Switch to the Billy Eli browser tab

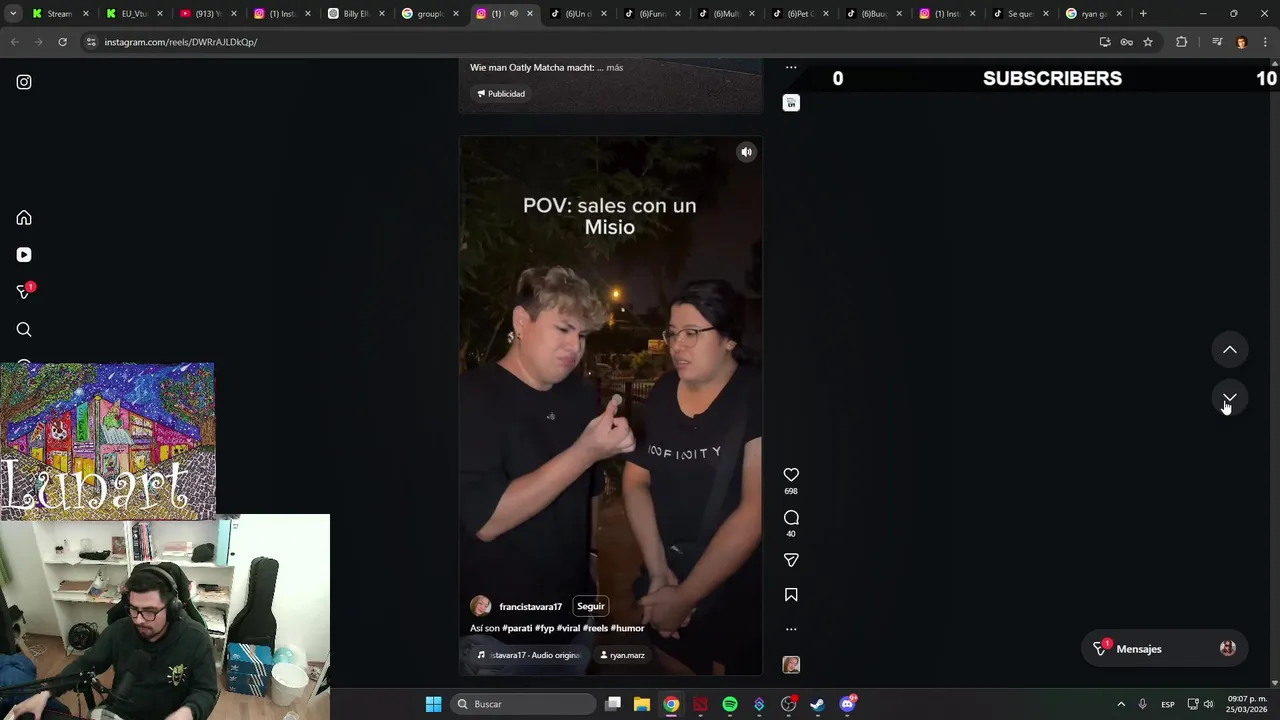pyautogui.click(x=355, y=14)
